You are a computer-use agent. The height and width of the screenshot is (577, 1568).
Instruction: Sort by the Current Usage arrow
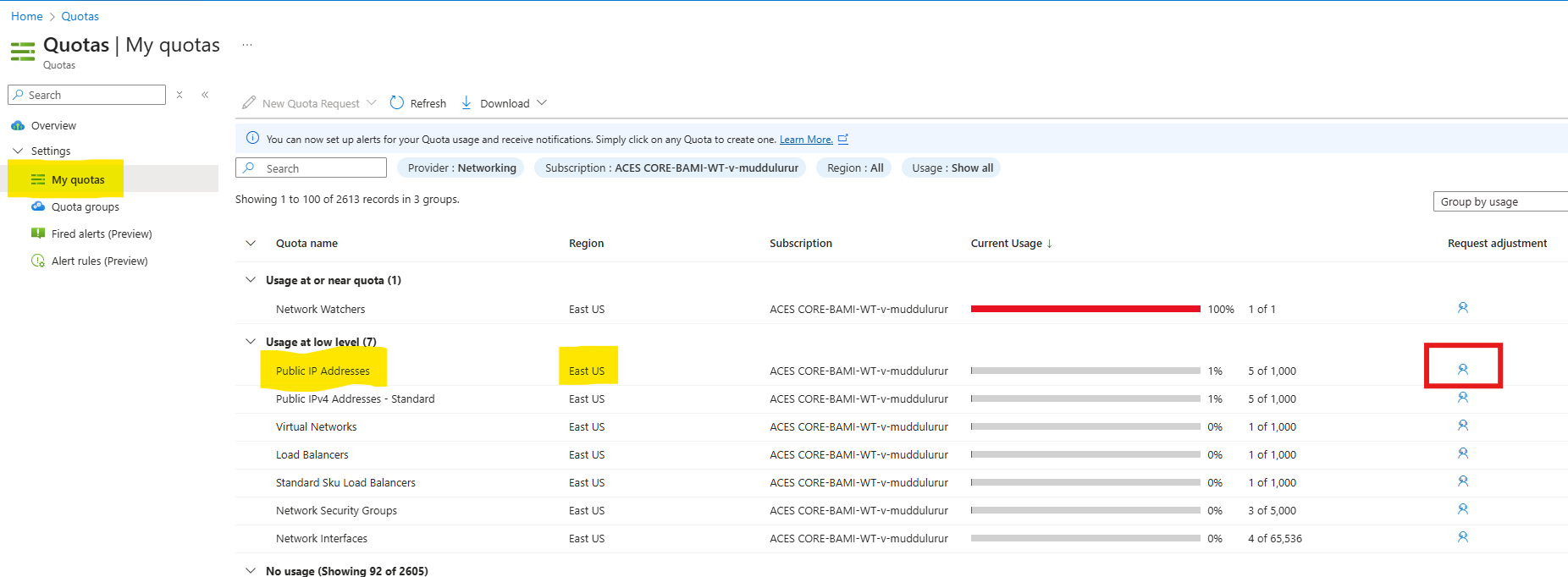[x=1049, y=244]
